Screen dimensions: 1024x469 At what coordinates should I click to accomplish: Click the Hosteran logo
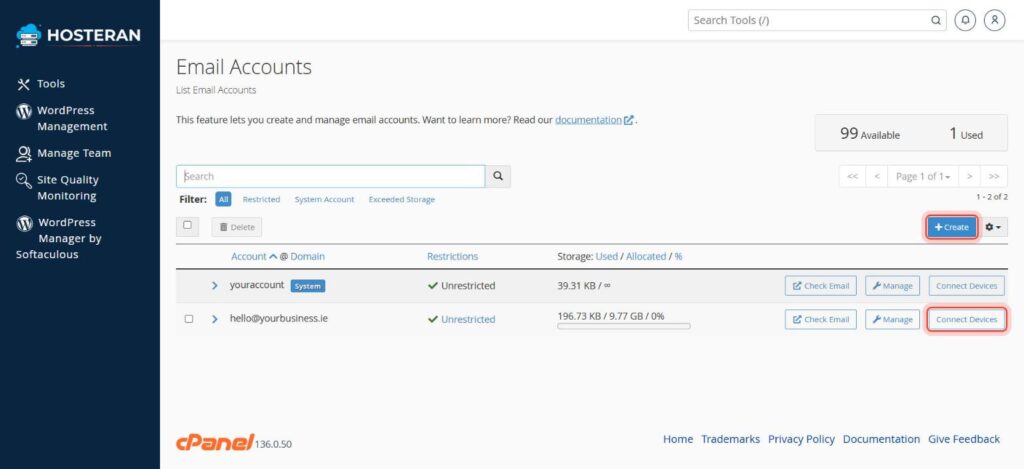[x=78, y=35]
